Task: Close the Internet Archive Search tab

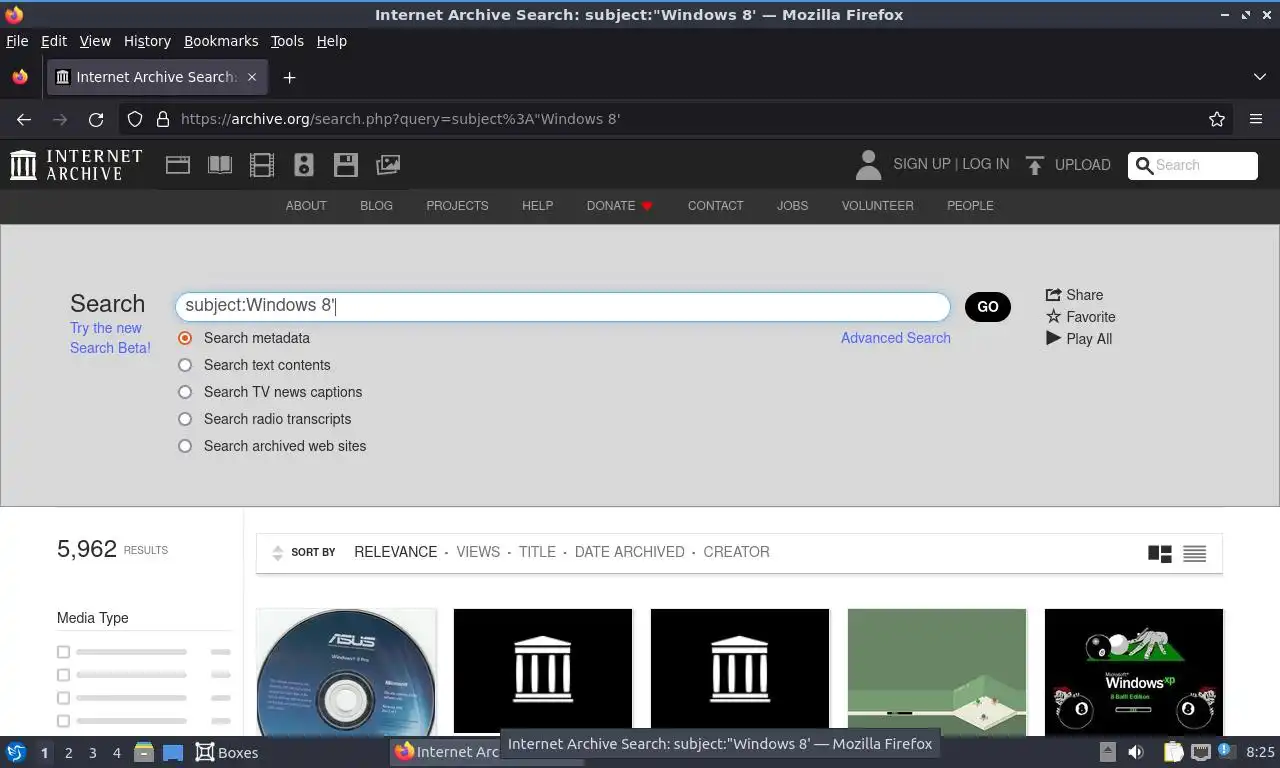Action: pyautogui.click(x=252, y=77)
